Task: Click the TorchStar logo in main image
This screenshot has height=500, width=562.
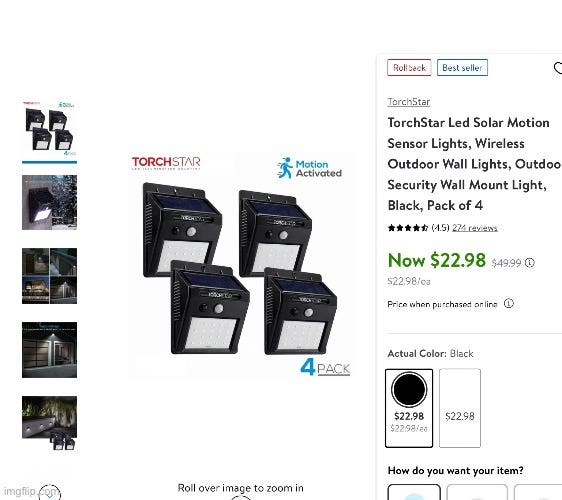Action: click(166, 163)
